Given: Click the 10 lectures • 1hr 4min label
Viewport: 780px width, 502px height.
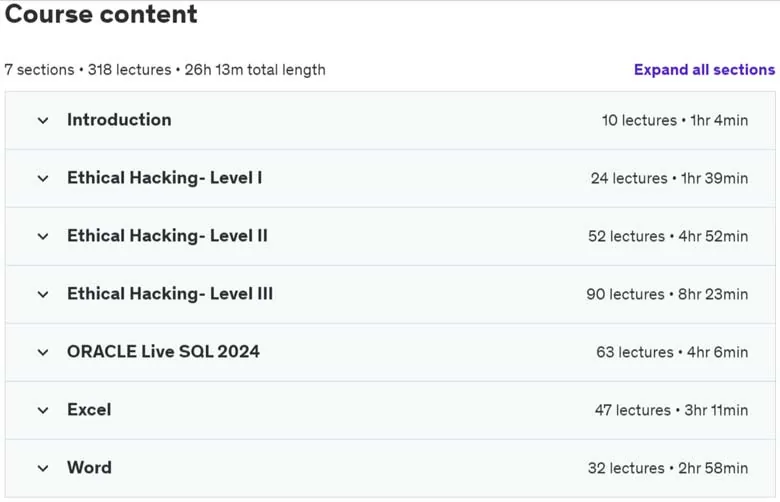Looking at the screenshot, I should point(675,120).
